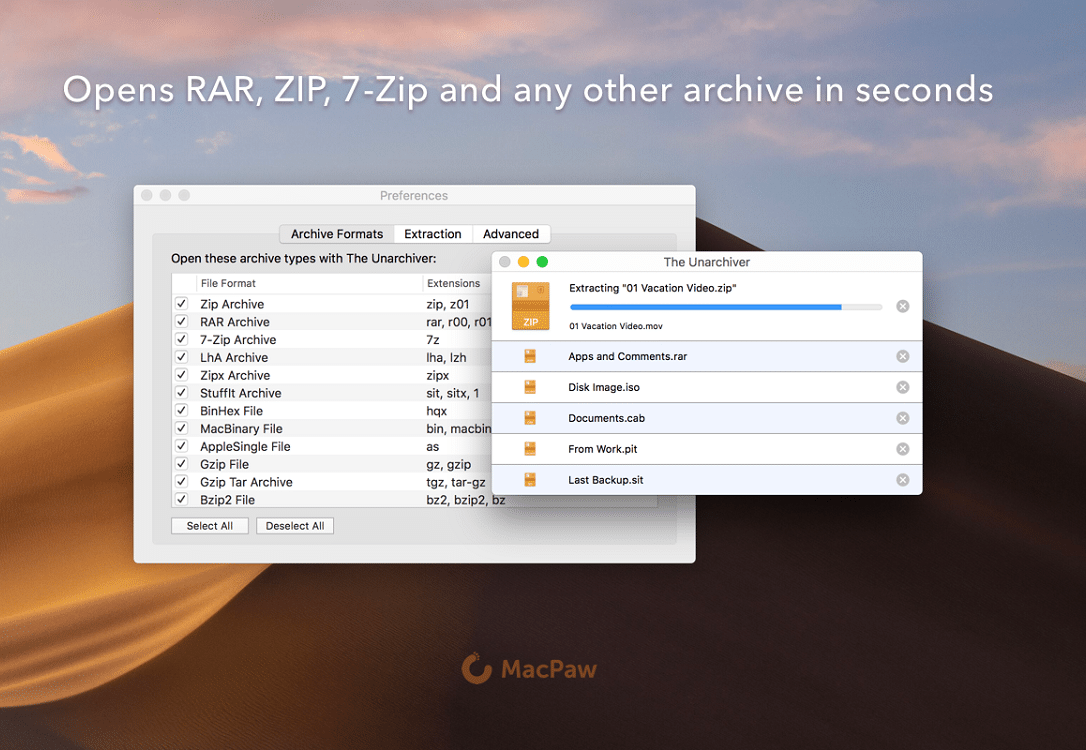This screenshot has height=750, width=1086.
Task: Cancel extracting 01 Vacation Video.zip
Action: click(903, 306)
